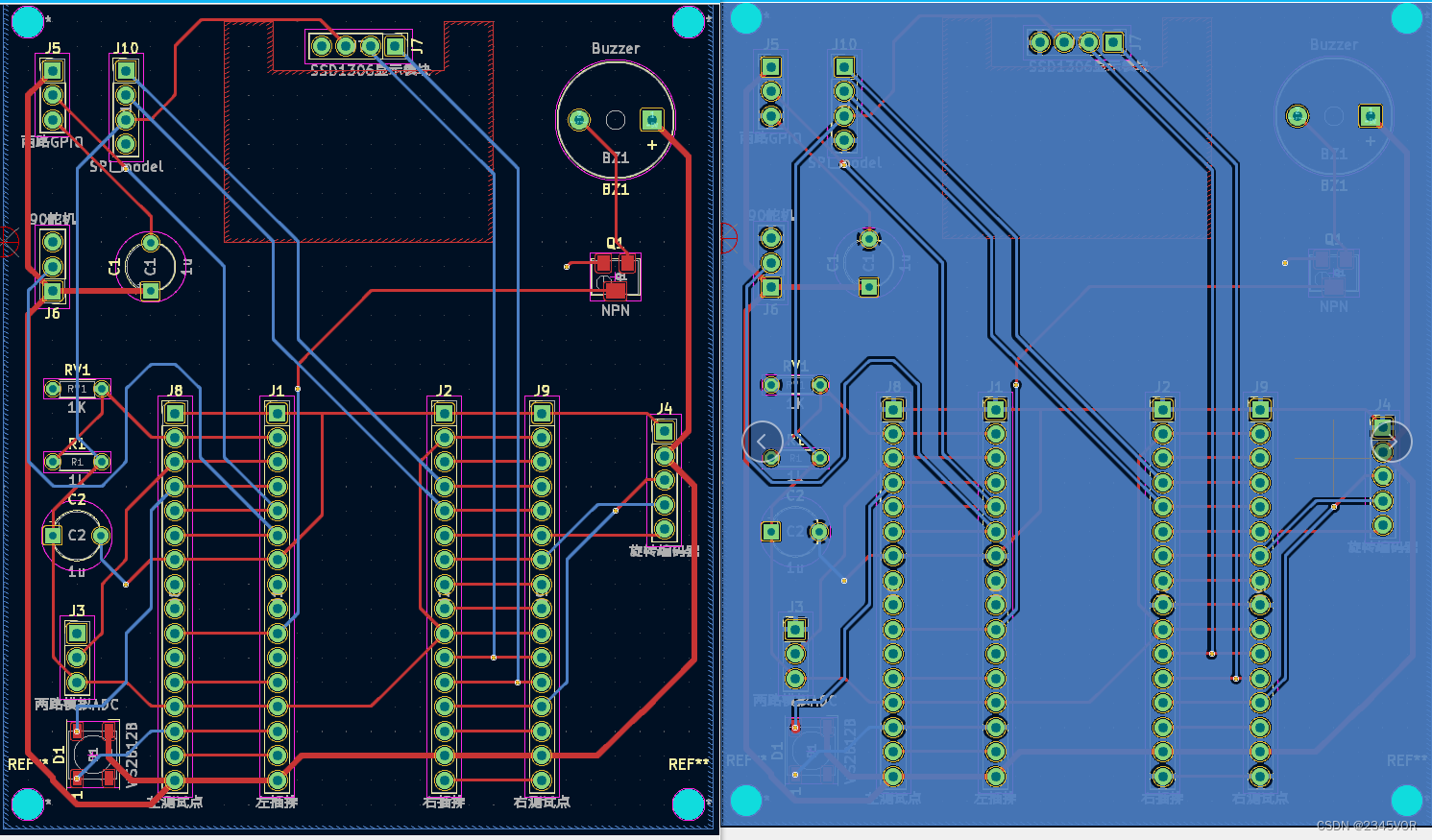Select the 1K value label below RV1
This screenshot has width=1432, height=840.
(77, 407)
